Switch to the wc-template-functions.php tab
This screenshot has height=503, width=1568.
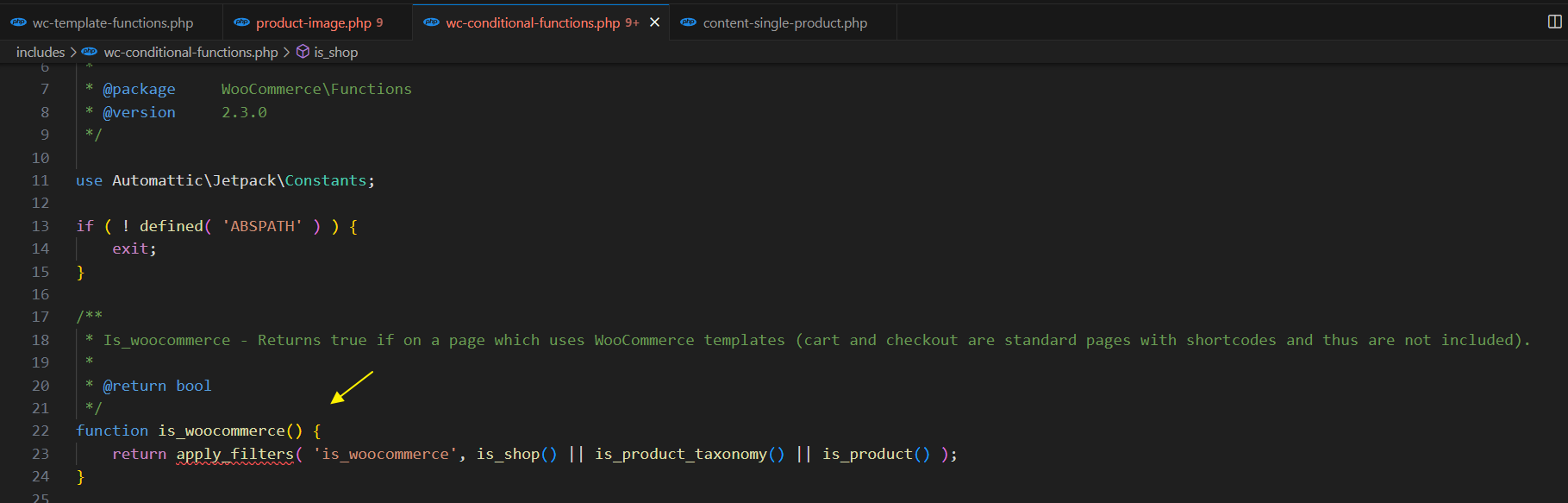(x=112, y=22)
